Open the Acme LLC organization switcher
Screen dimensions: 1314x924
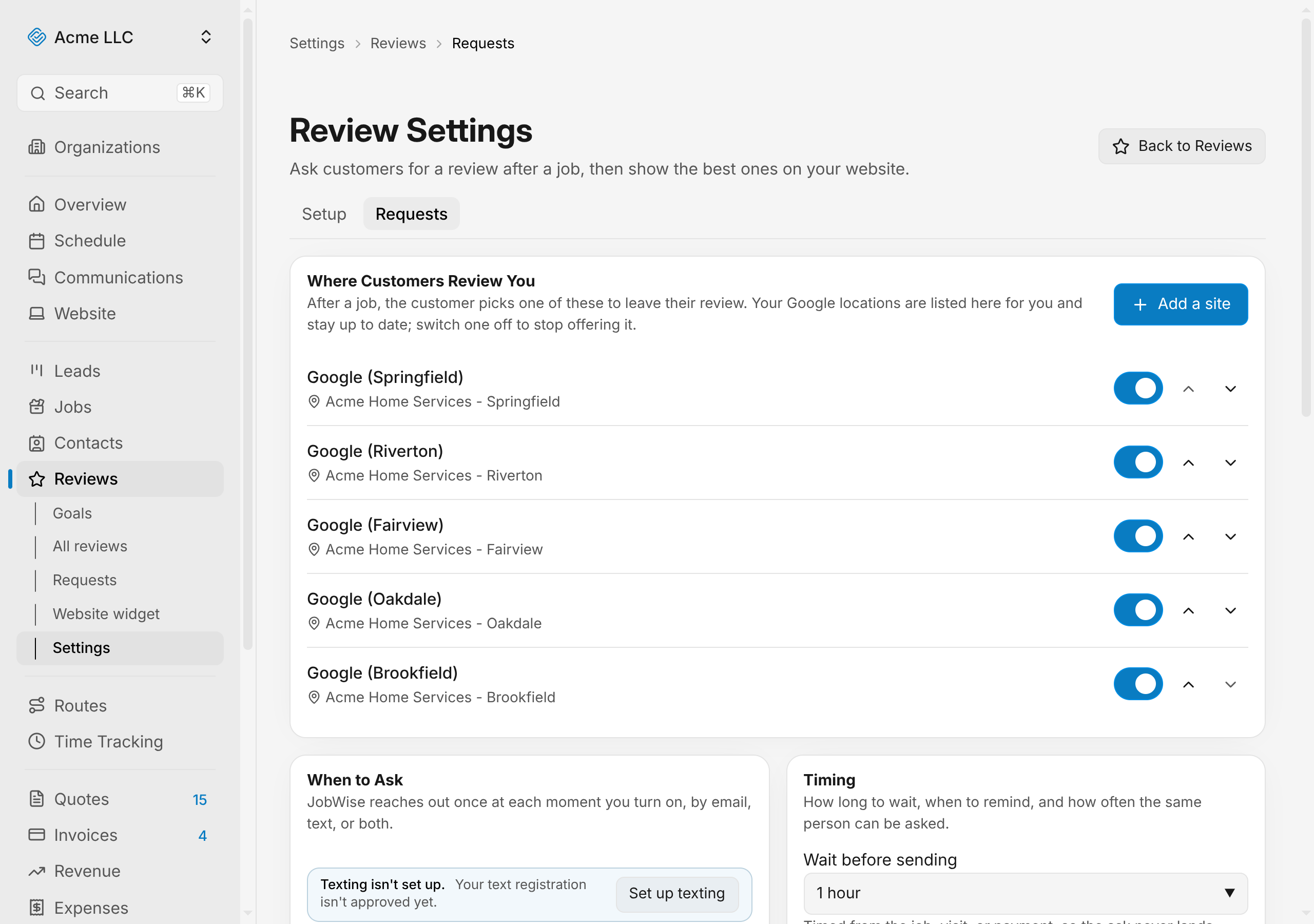coord(120,37)
